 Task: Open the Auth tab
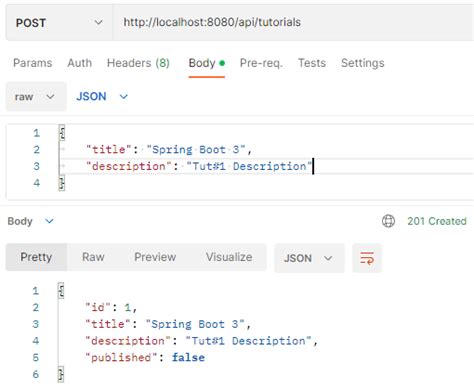pyautogui.click(x=80, y=63)
